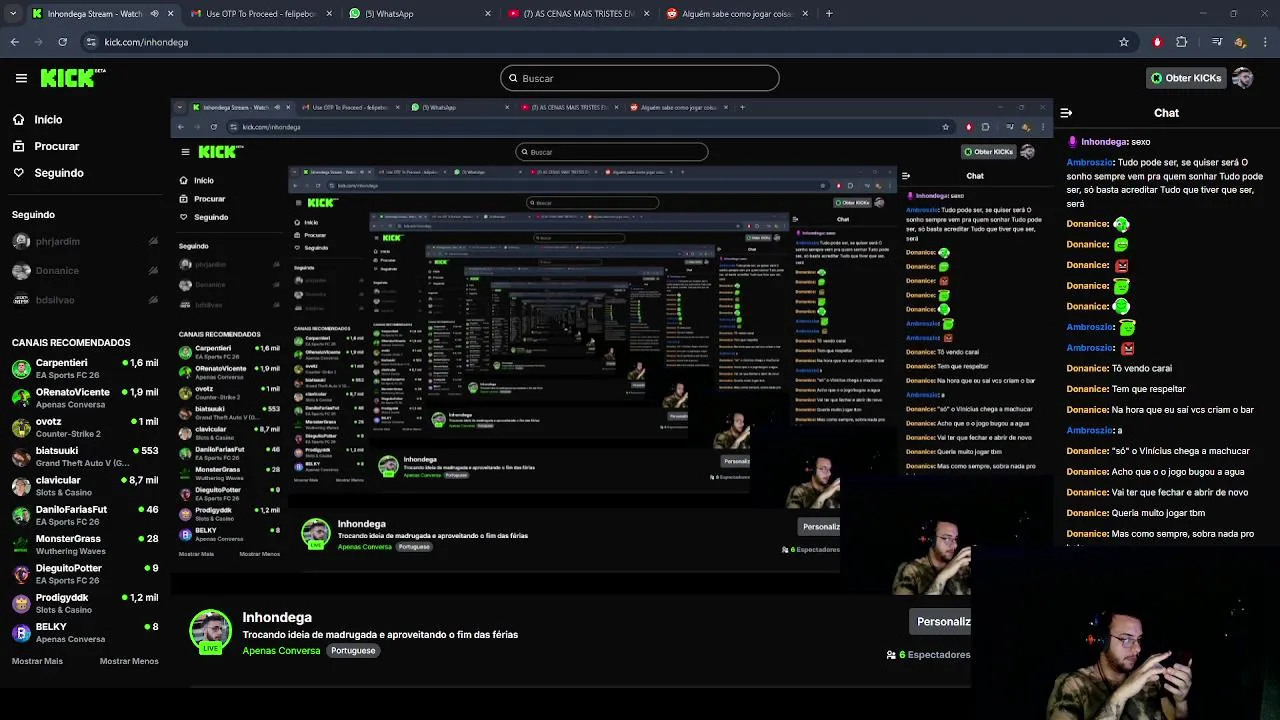Switch to Alguém sabe como jogar tab
1280x720 pixels.
[x=737, y=14]
